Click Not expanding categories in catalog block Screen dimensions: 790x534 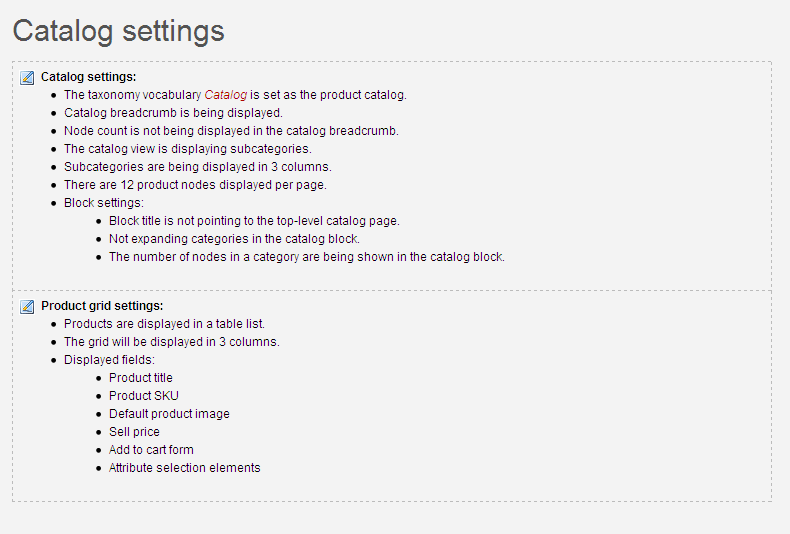point(234,239)
